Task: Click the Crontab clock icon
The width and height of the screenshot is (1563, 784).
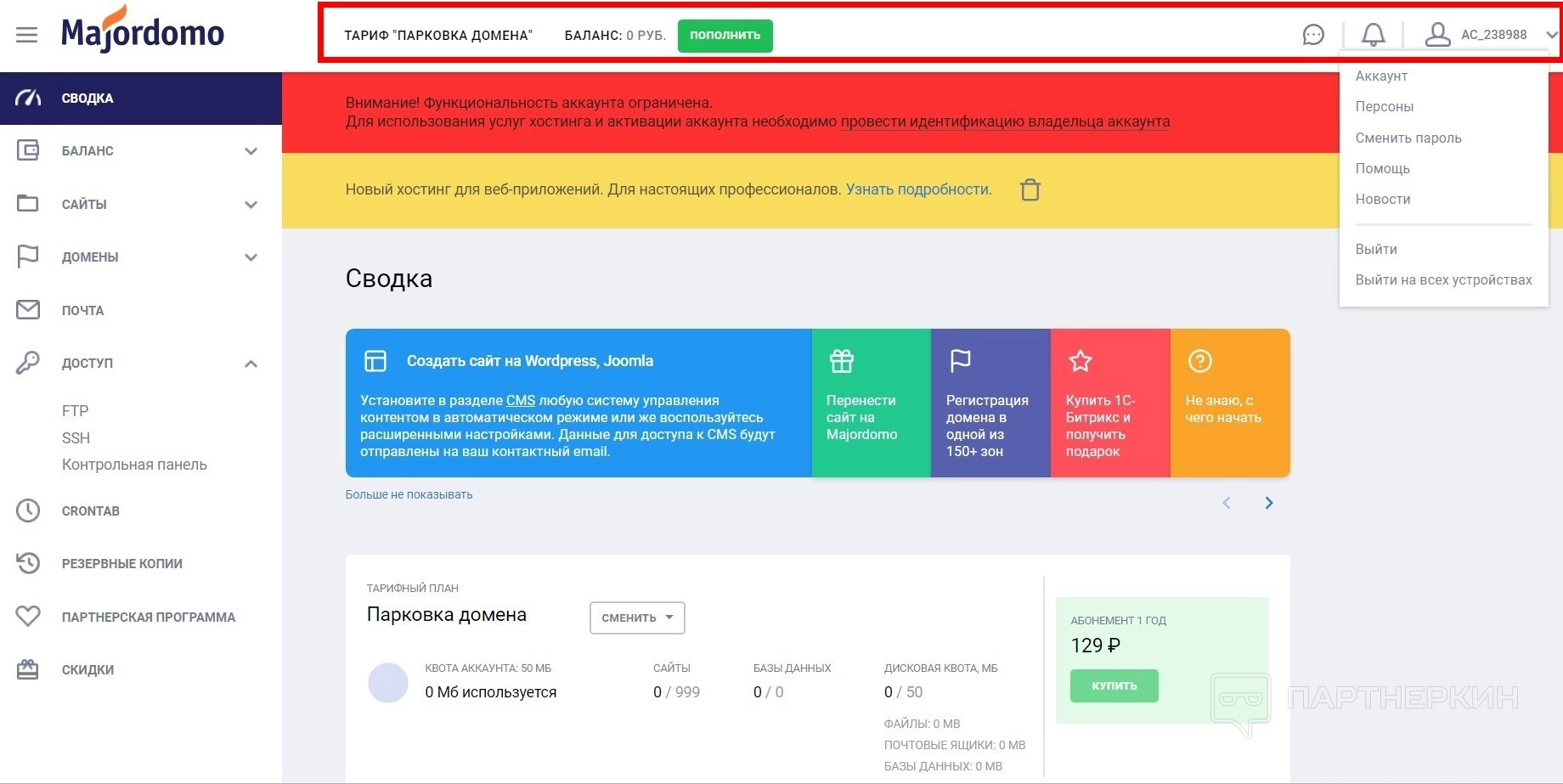Action: click(x=28, y=510)
